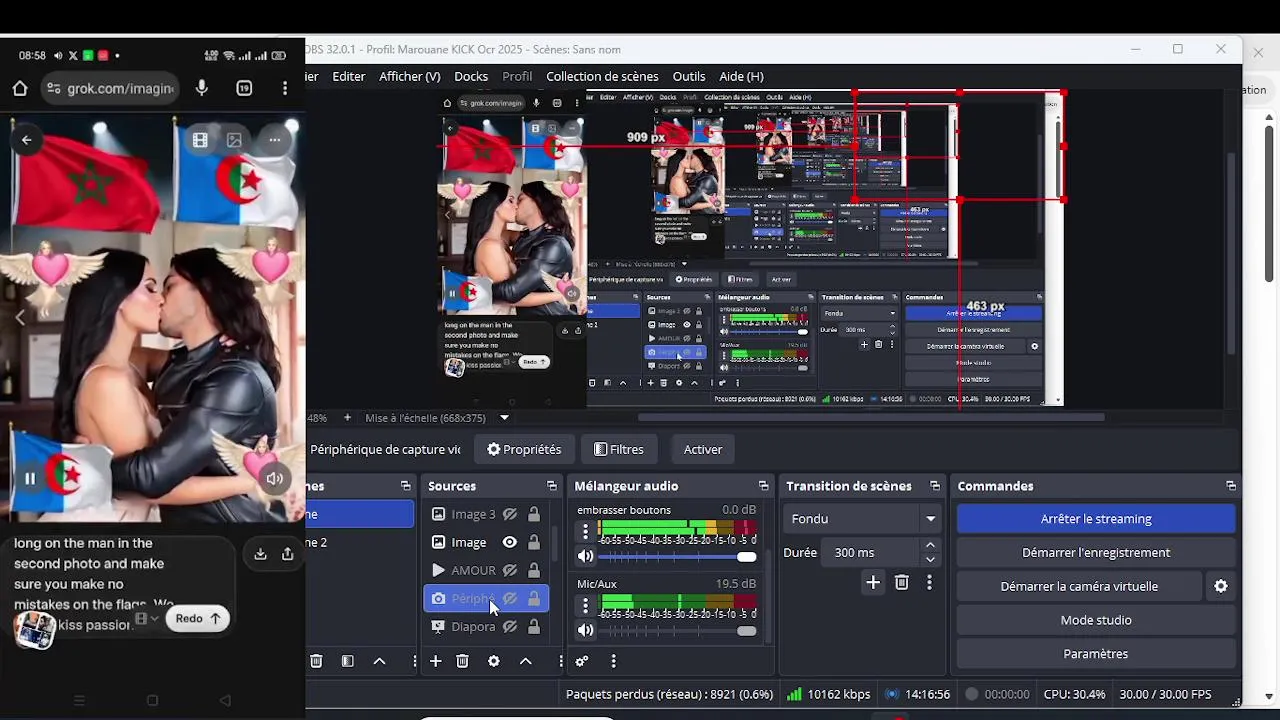Open Collection de scènes menu

[602, 76]
